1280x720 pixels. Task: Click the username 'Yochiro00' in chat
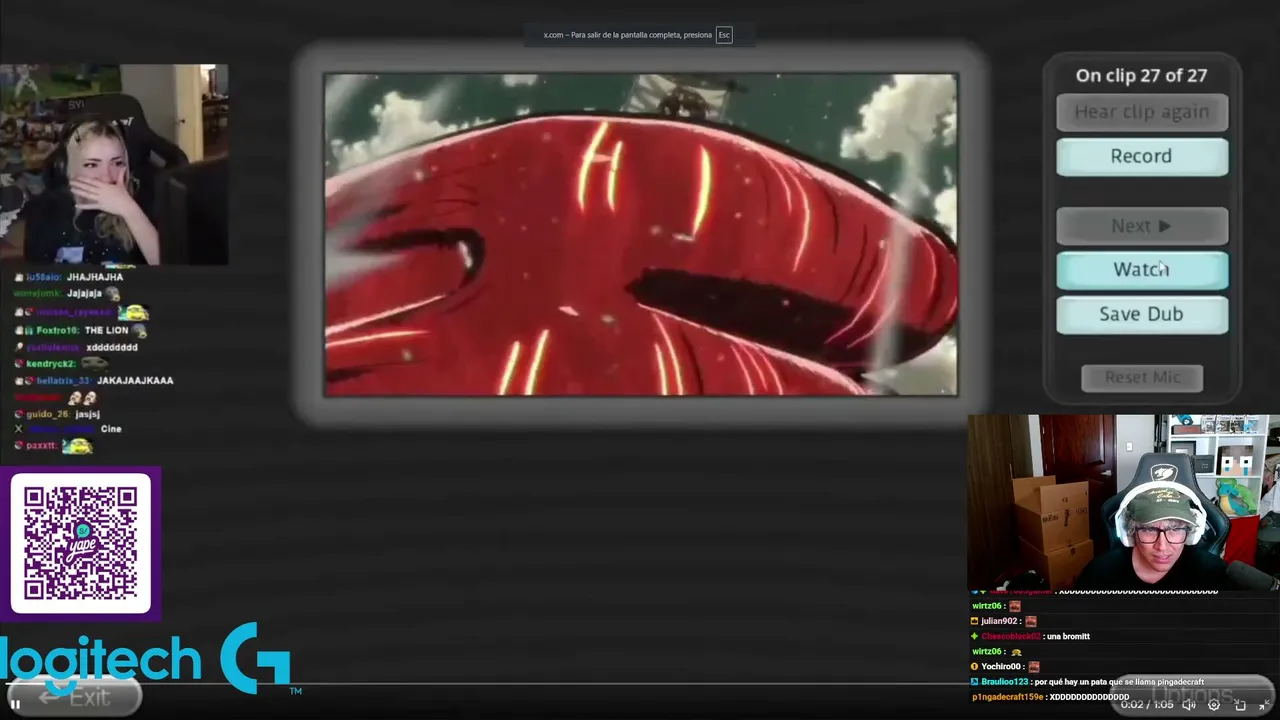1001,667
